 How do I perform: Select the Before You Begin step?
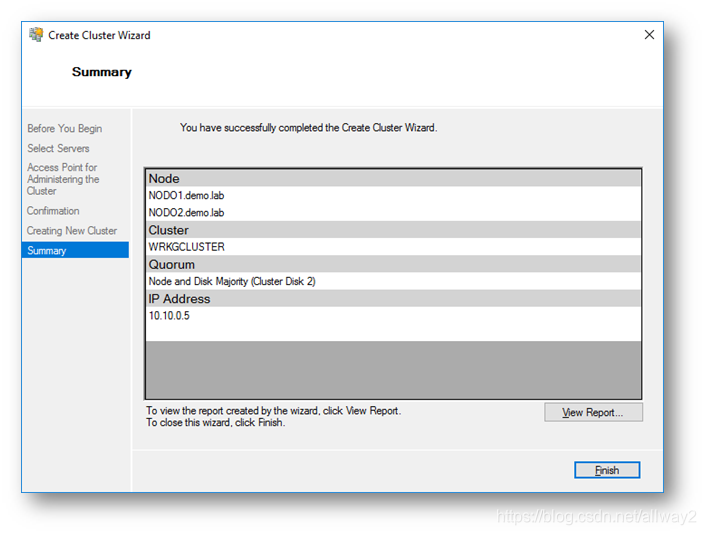coord(65,128)
